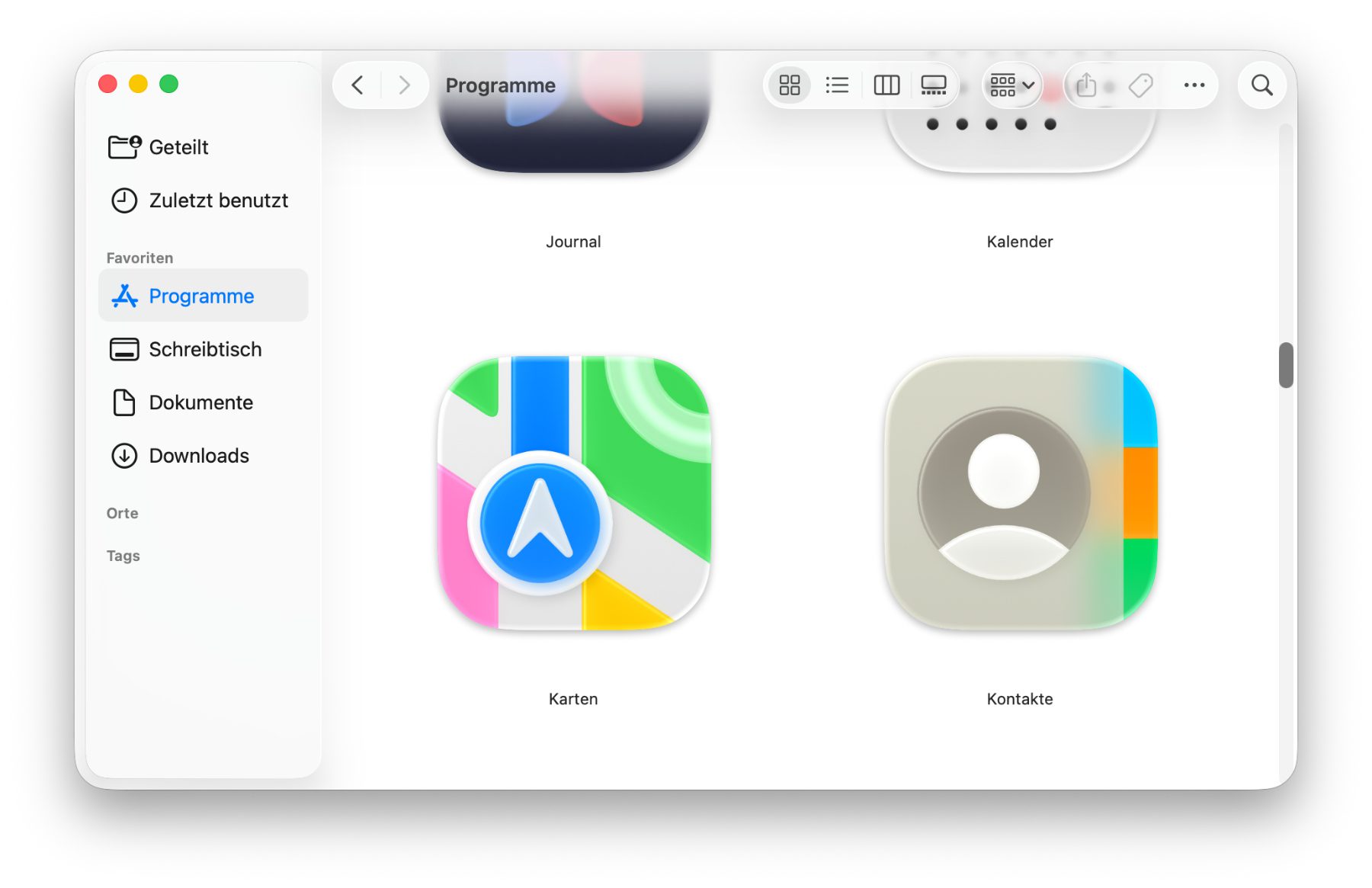Open Geteilt in the sidebar
This screenshot has height=888, width=1372.
[178, 147]
